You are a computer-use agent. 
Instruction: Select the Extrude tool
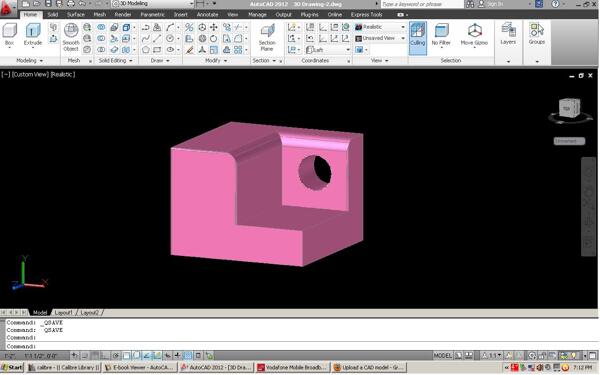coord(33,34)
